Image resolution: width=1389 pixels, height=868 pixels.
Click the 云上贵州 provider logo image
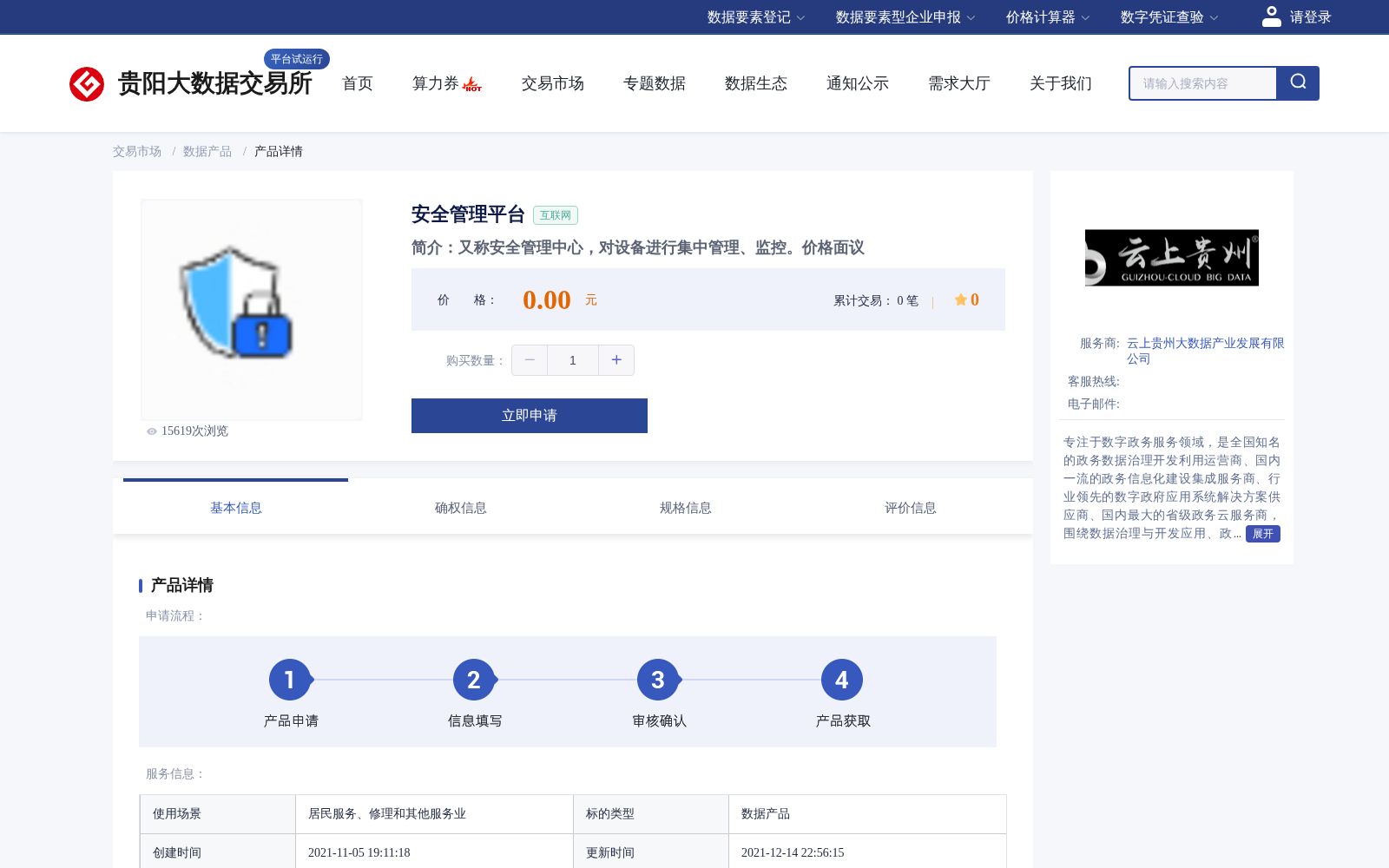point(1172,258)
